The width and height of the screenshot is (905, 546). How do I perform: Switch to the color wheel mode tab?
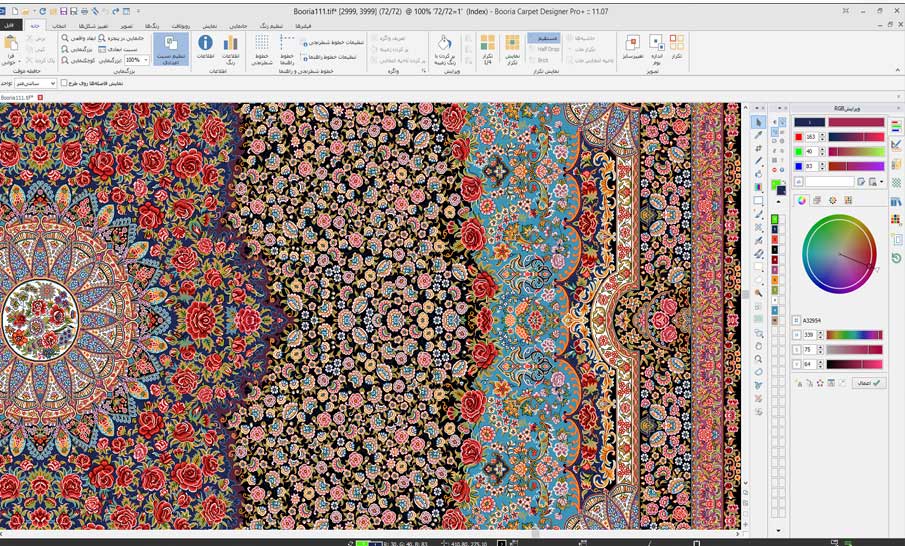coord(802,200)
